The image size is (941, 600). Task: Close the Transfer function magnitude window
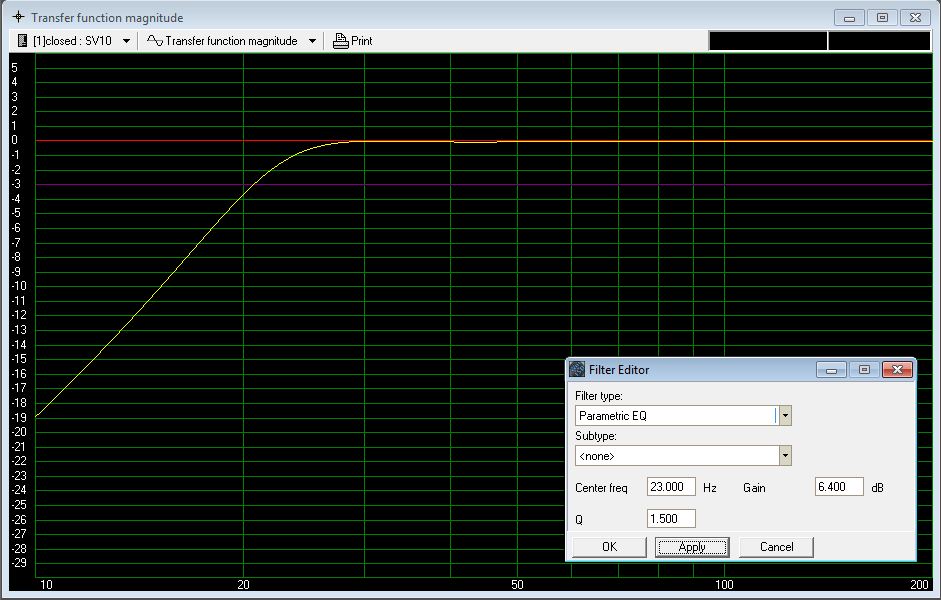tap(915, 17)
